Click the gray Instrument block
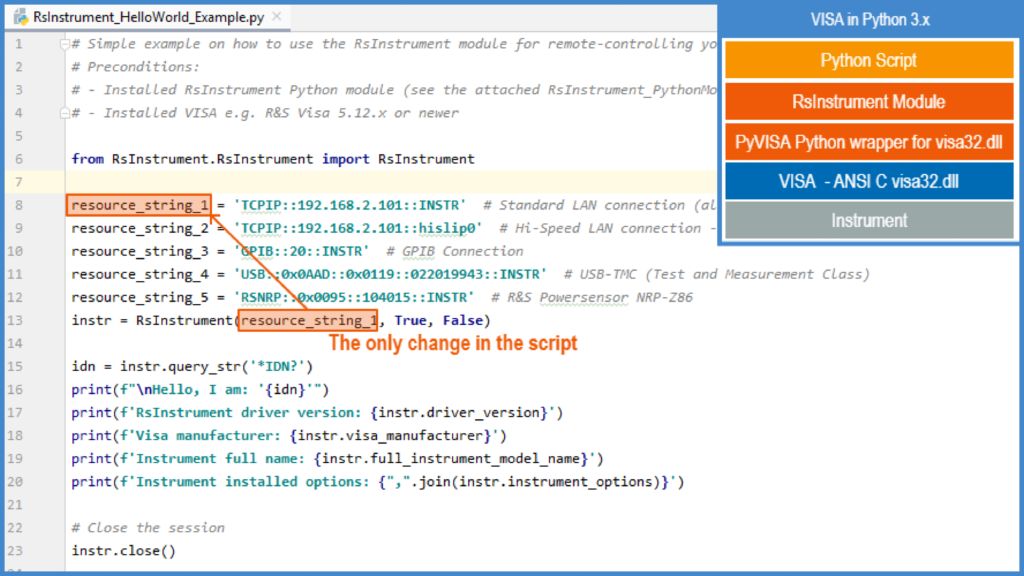 click(x=868, y=221)
